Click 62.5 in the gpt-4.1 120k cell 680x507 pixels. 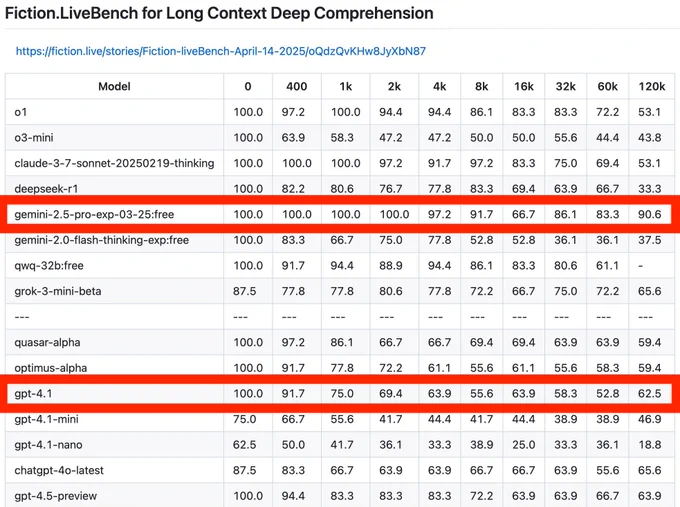point(649,393)
